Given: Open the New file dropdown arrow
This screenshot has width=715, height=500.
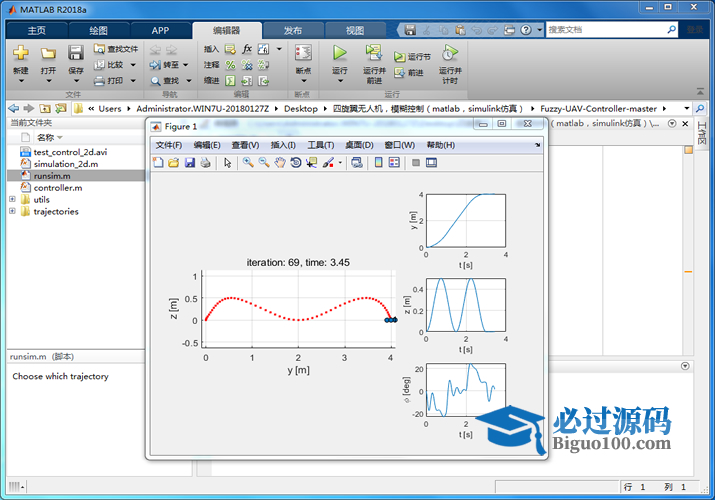Looking at the screenshot, I should (x=21, y=81).
